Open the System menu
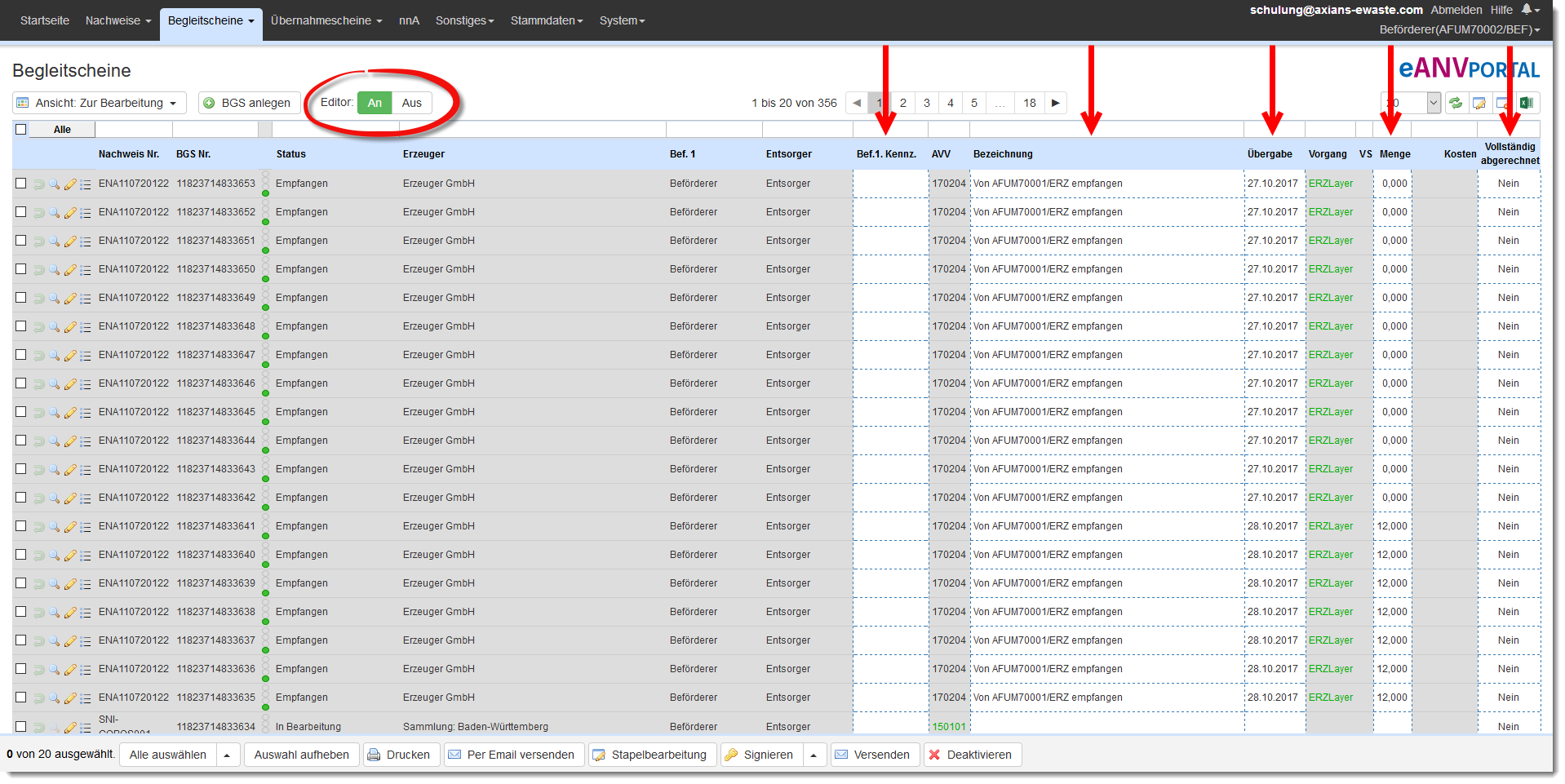1565x784 pixels. (x=622, y=20)
